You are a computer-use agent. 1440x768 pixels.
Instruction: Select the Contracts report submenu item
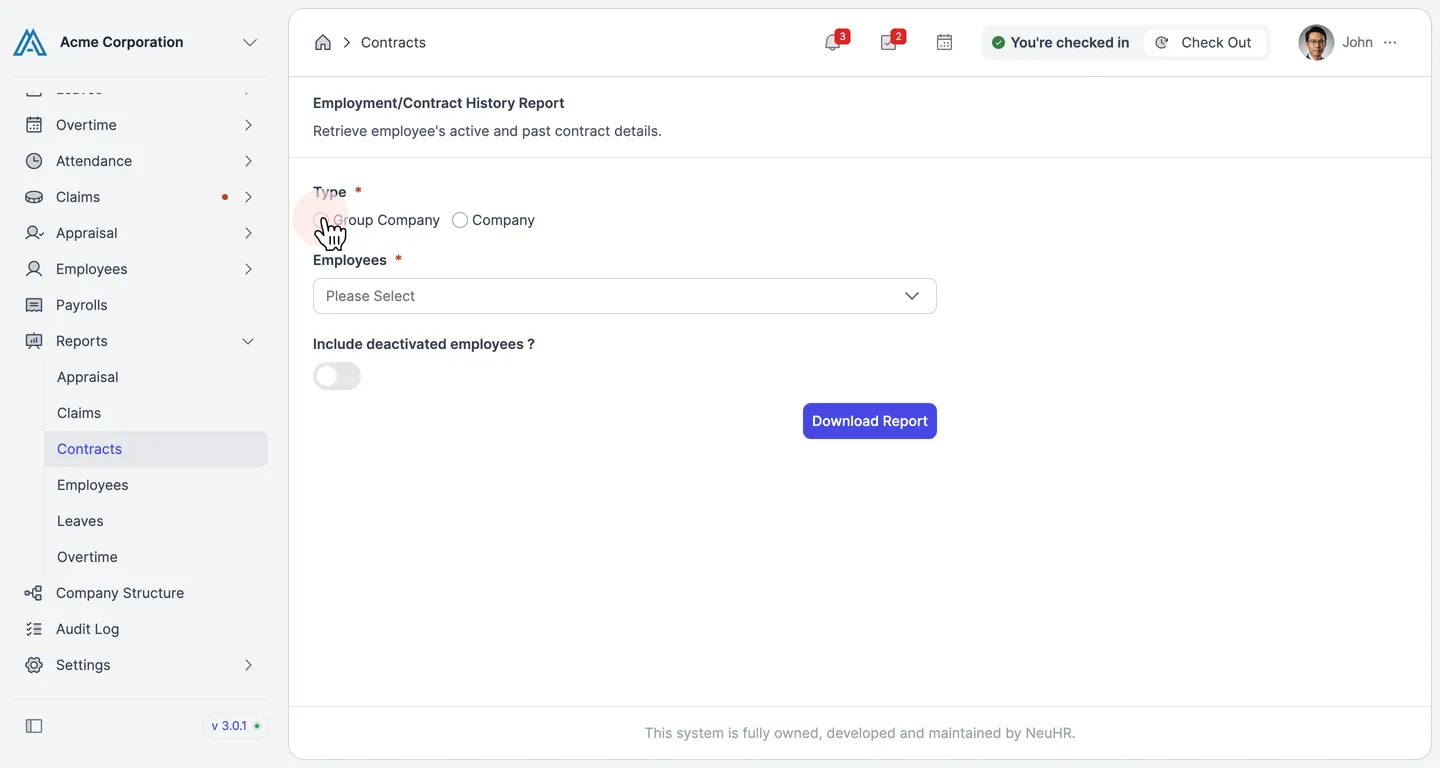click(x=156, y=449)
